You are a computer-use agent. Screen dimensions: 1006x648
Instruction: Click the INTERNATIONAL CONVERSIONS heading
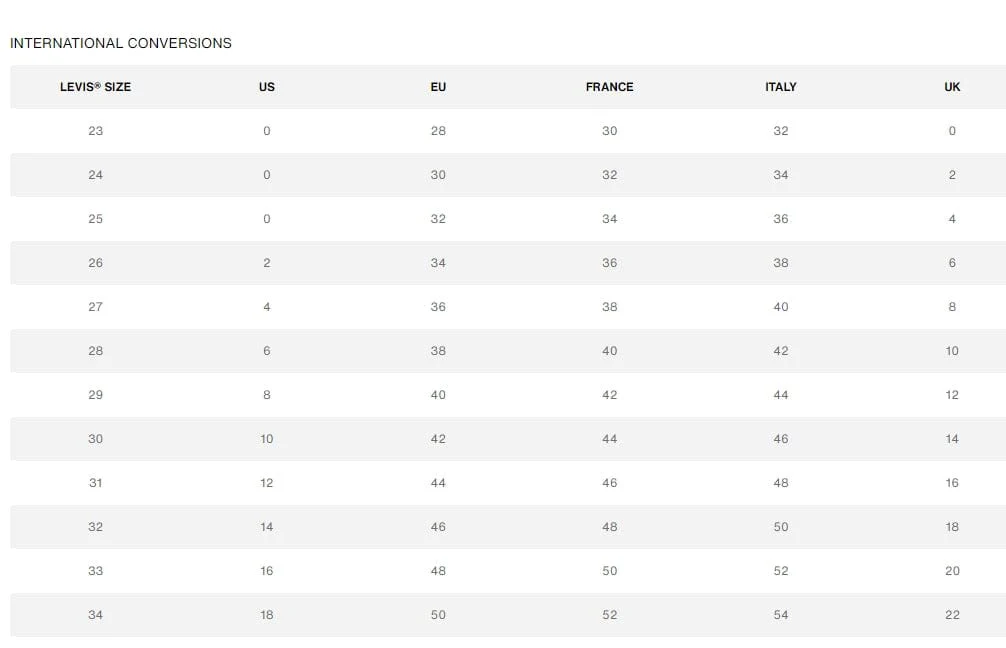tap(121, 43)
